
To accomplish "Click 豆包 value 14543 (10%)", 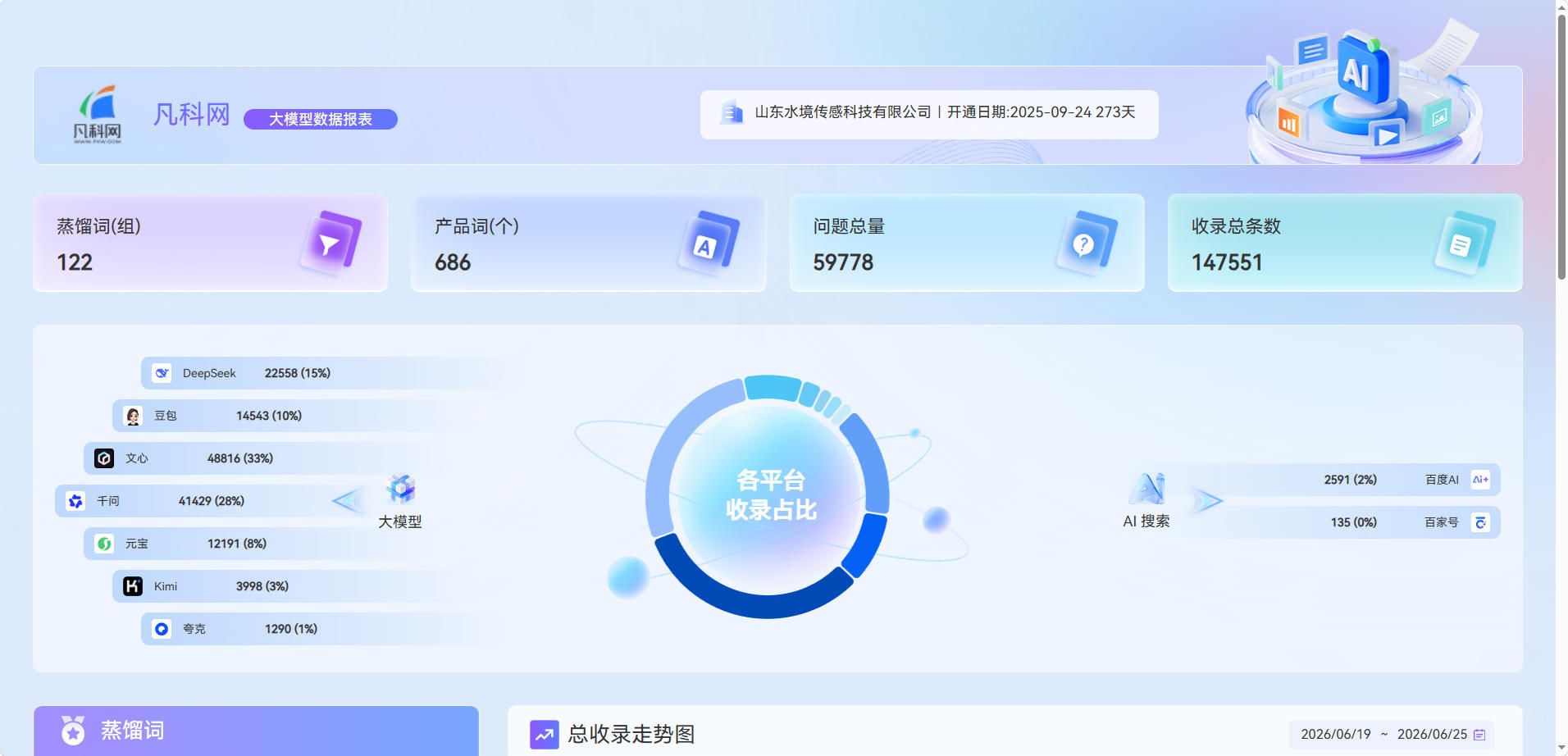I will pyautogui.click(x=269, y=416).
